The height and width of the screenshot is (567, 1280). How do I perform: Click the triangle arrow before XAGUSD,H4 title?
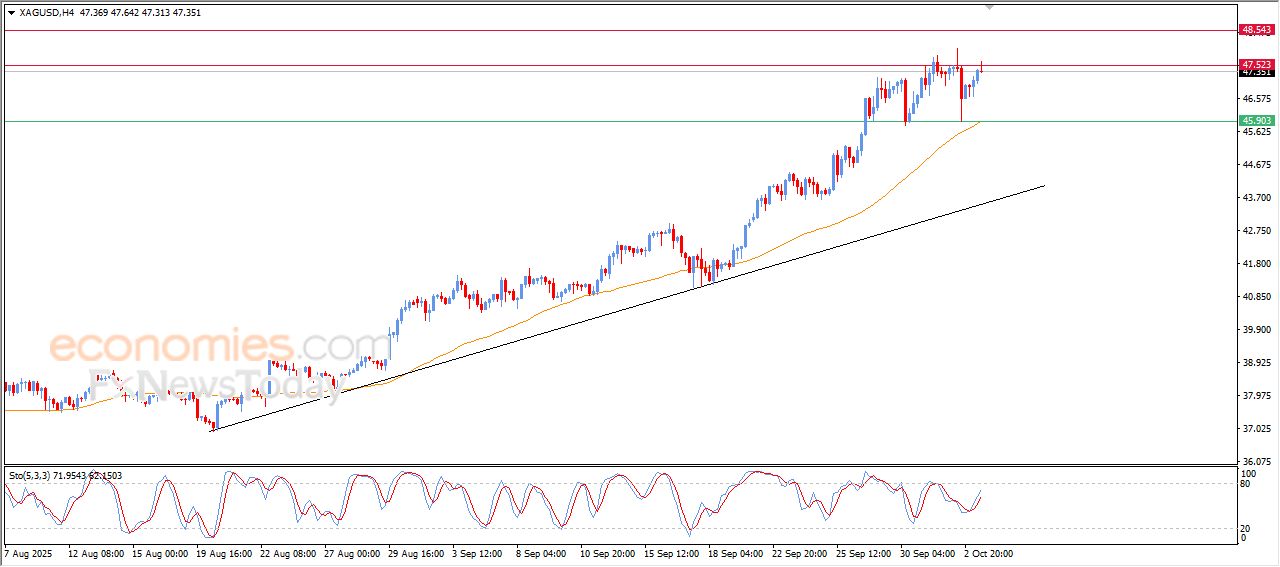click(x=11, y=12)
